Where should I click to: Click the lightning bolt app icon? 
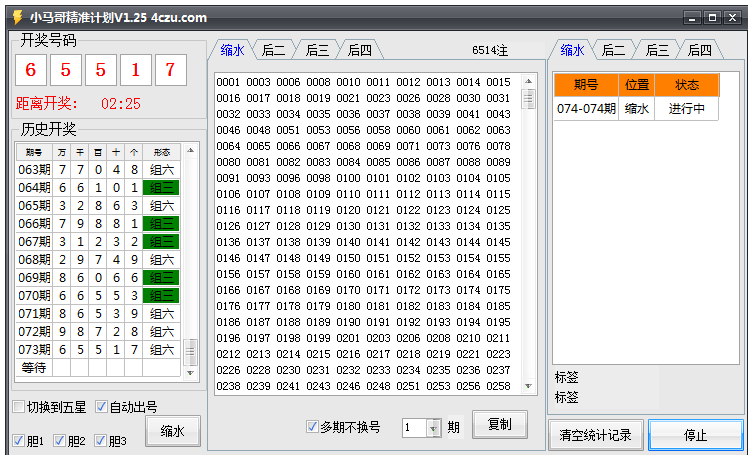17,17
